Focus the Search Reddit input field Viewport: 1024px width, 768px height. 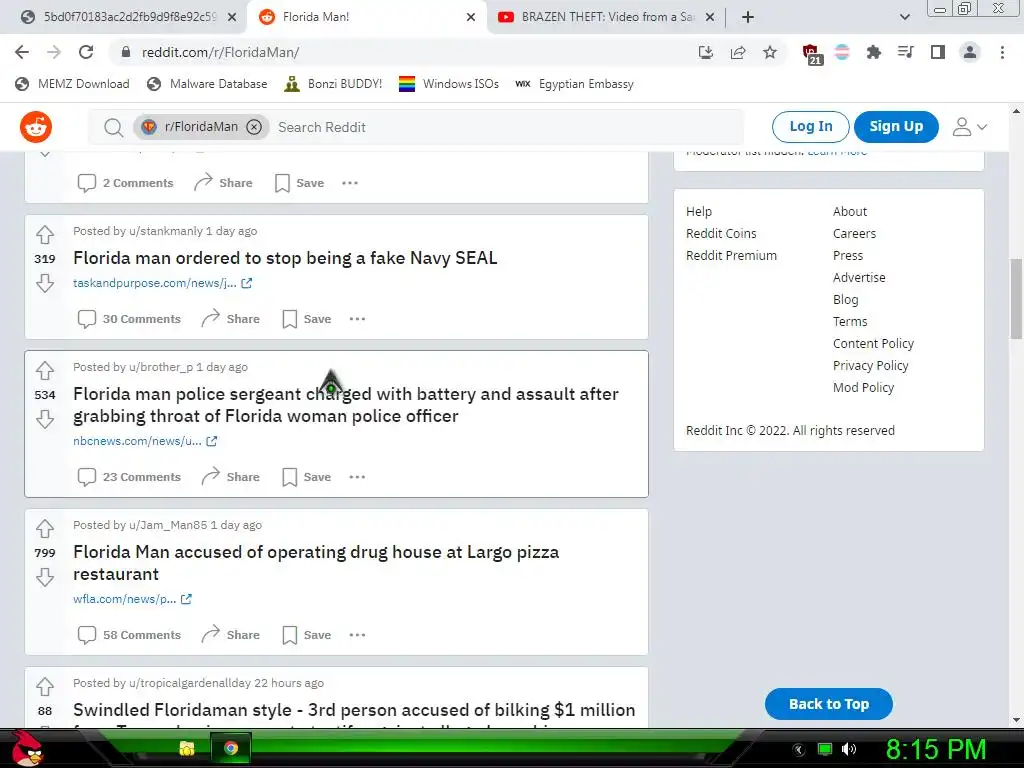pyautogui.click(x=509, y=127)
